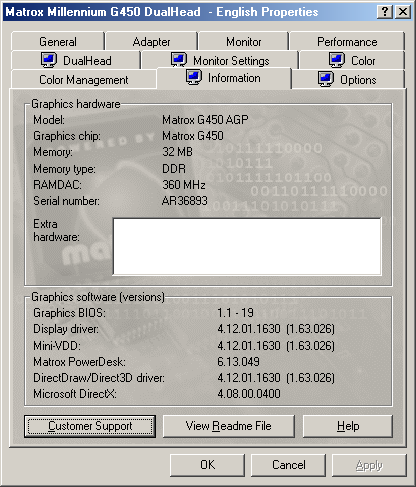The height and width of the screenshot is (487, 416).
Task: Click the monitor icon on Monitor Settings tab
Action: 179,60
